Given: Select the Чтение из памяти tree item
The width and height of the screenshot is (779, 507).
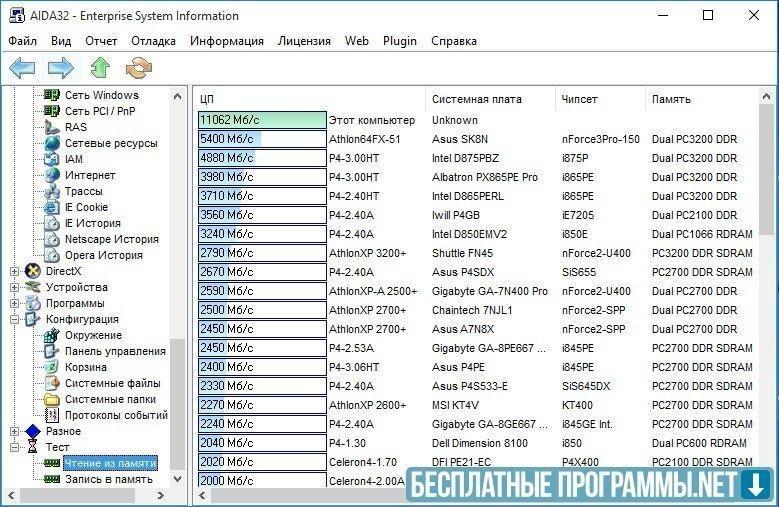Looking at the screenshot, I should click(110, 463).
